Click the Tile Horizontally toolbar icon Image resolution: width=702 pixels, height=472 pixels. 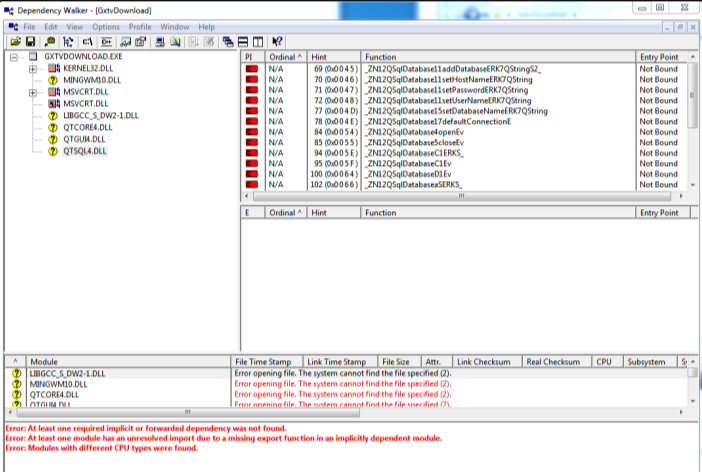[243, 42]
